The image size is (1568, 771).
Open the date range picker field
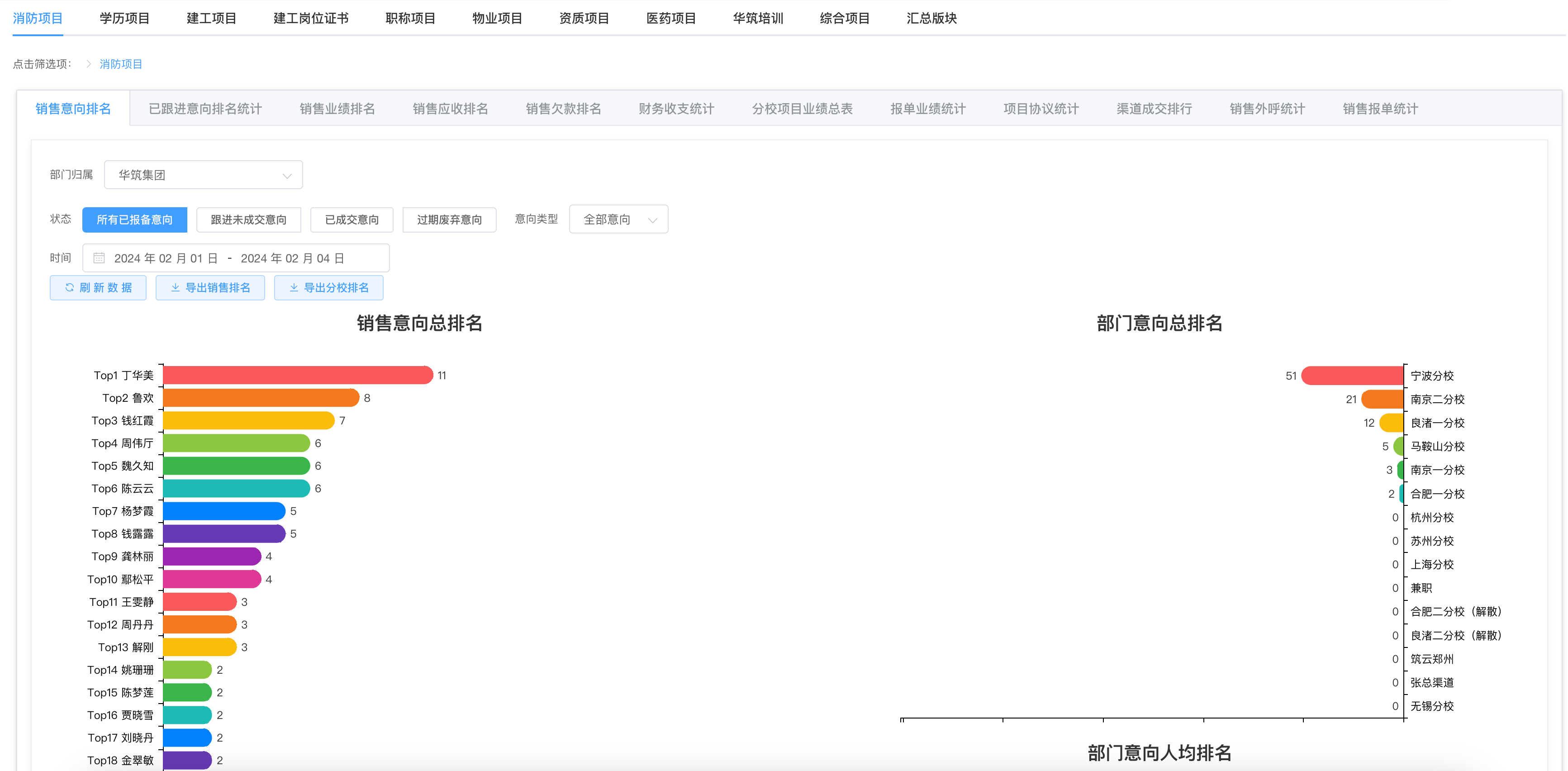click(236, 258)
